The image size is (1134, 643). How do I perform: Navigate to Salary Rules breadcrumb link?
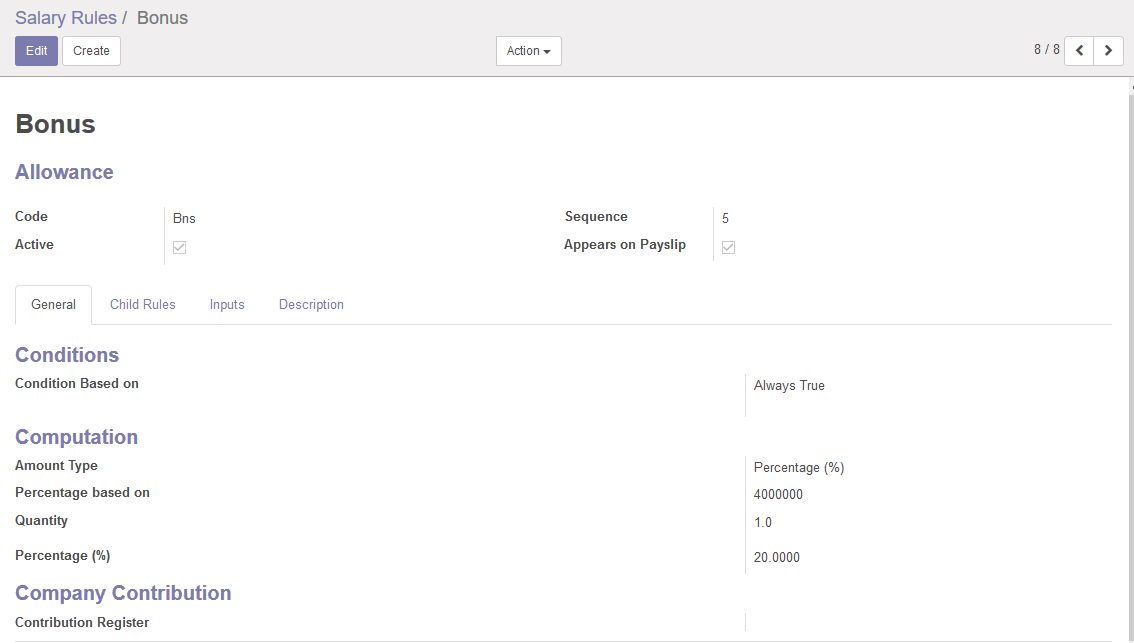(65, 18)
